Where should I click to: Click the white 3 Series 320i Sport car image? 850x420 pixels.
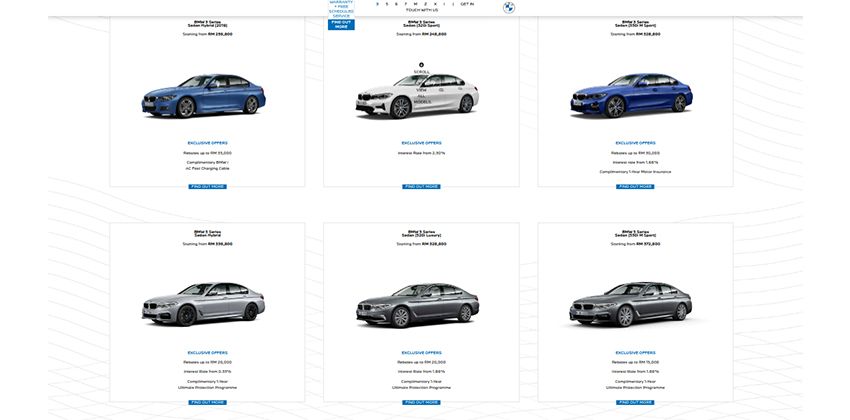tap(417, 96)
